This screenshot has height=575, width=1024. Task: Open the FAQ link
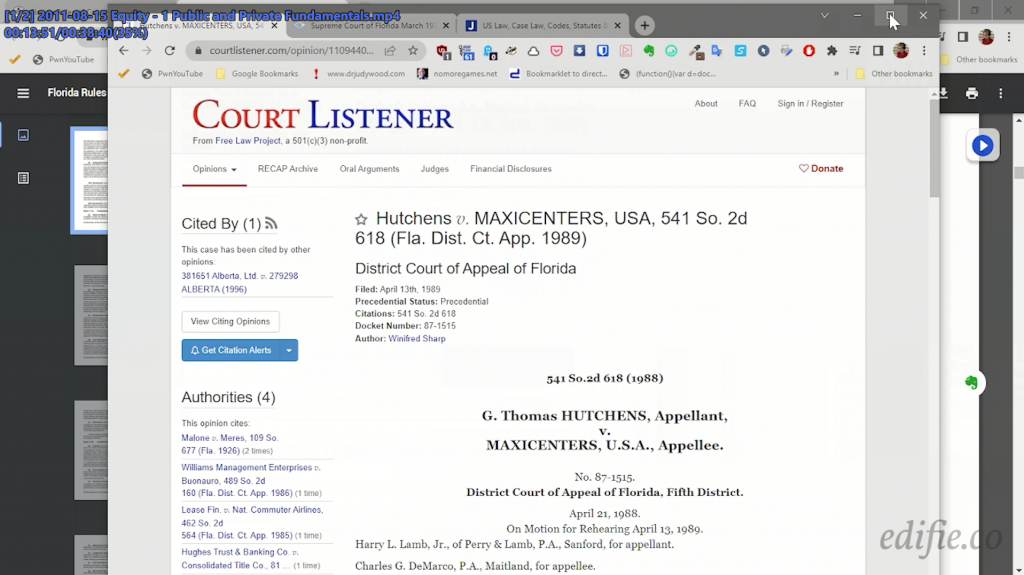[747, 104]
